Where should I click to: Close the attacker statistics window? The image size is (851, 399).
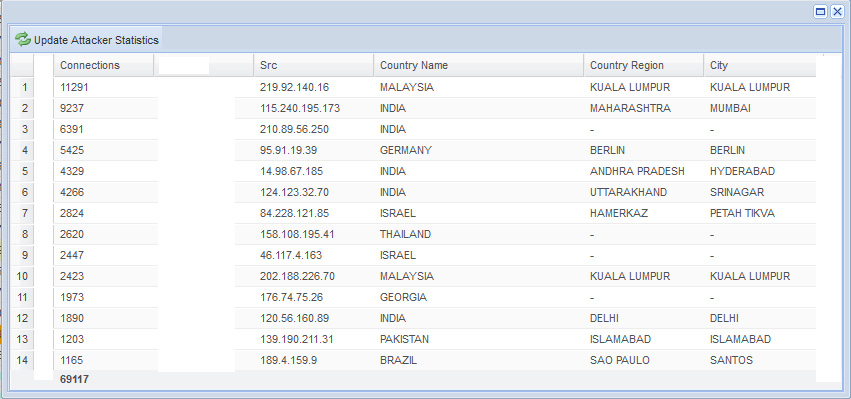(837, 12)
